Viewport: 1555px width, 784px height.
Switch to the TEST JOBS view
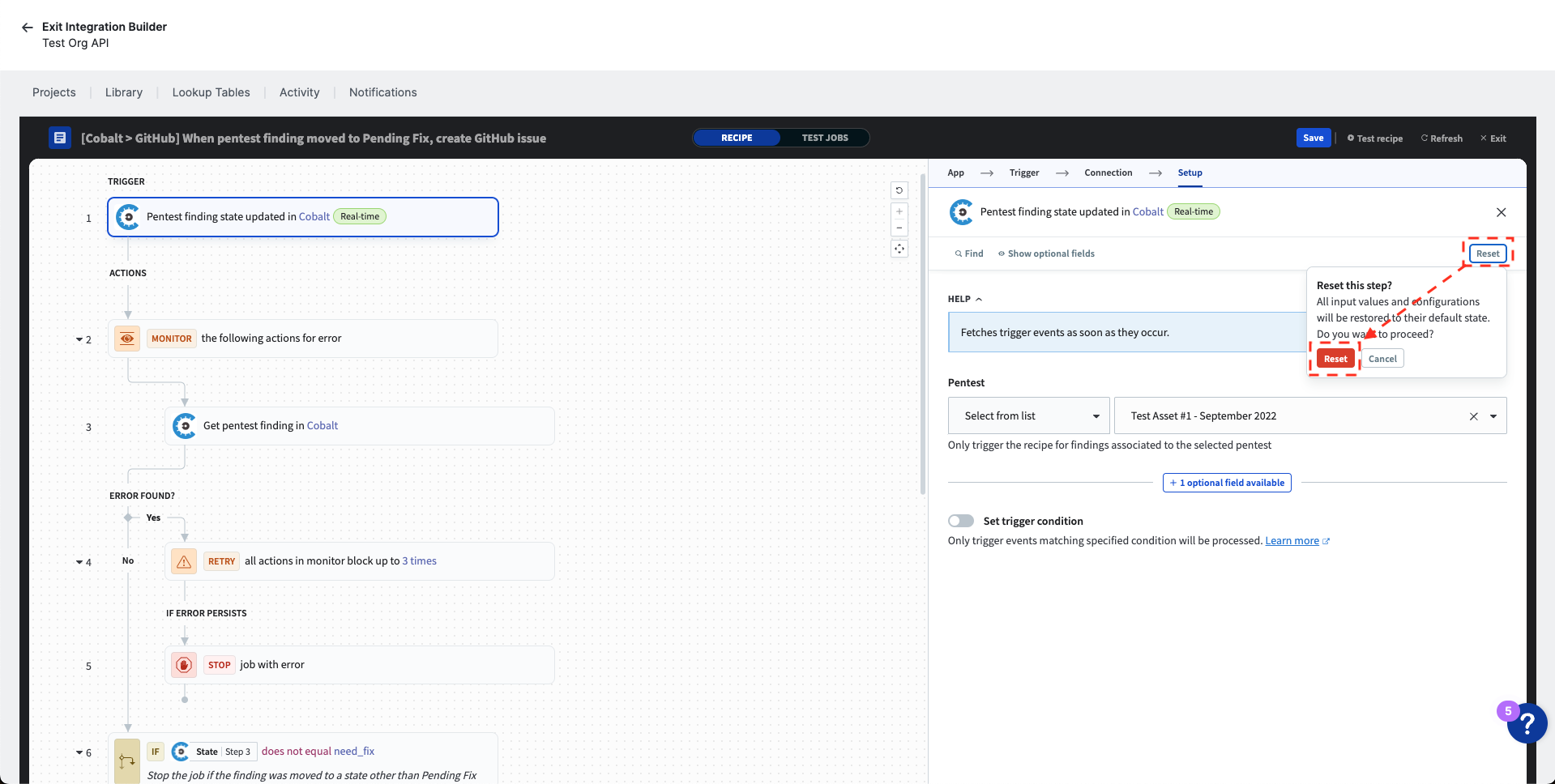(825, 138)
